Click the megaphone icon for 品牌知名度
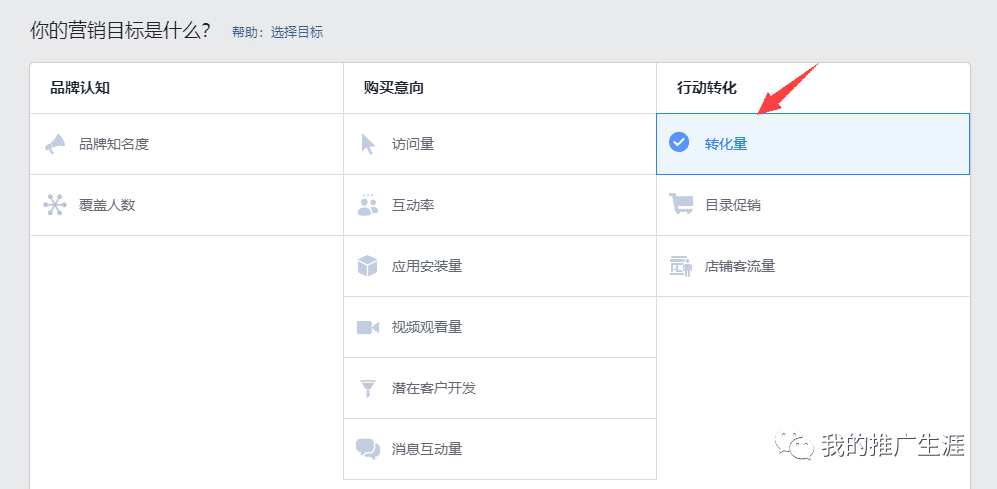The height and width of the screenshot is (489, 997). click(54, 144)
